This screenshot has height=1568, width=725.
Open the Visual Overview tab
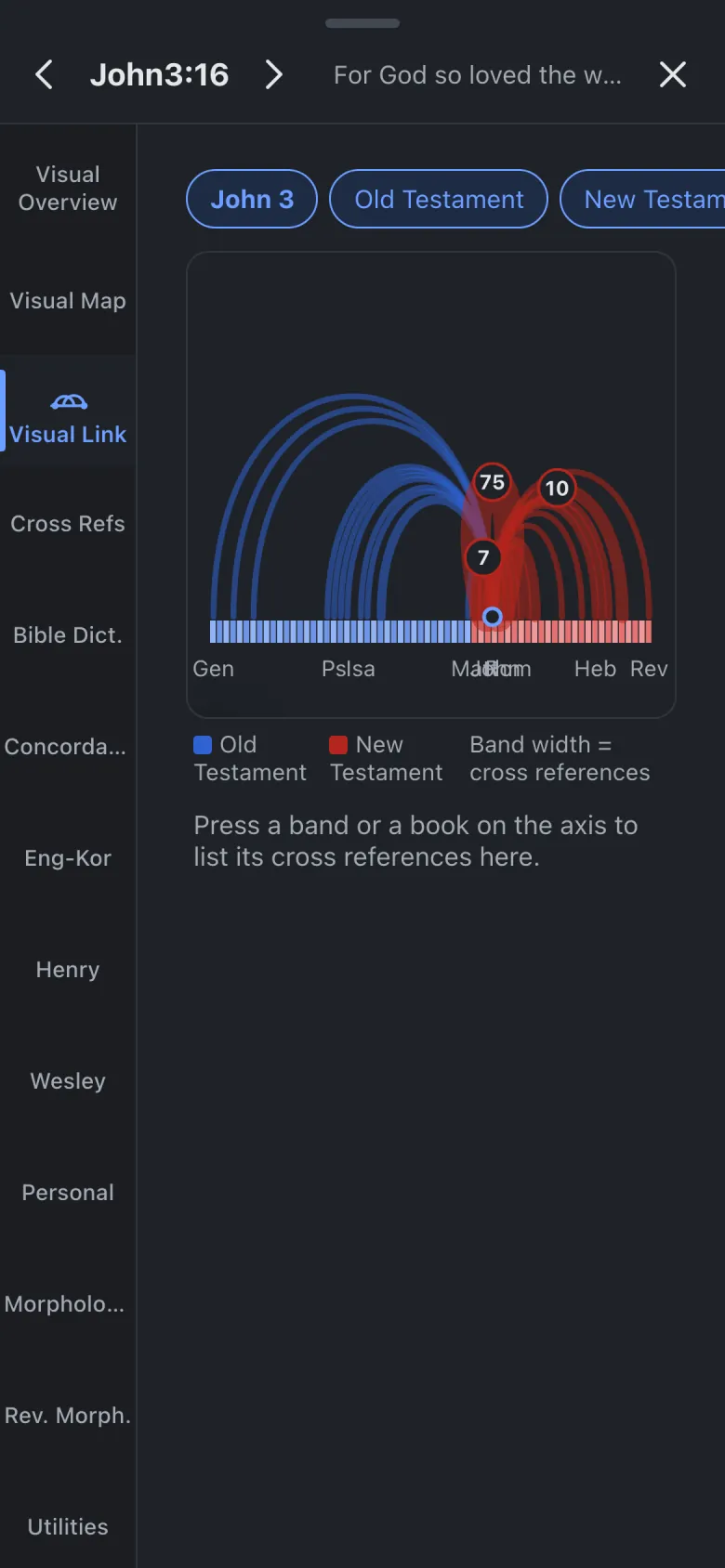68,188
